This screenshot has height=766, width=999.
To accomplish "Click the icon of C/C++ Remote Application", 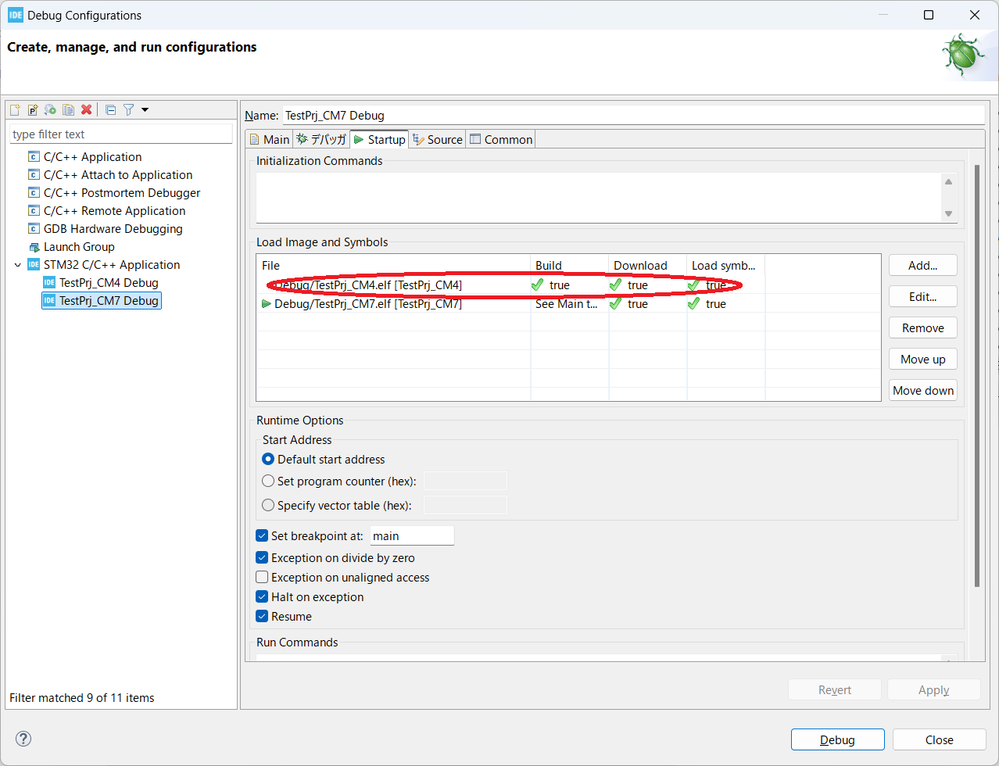I will point(34,211).
